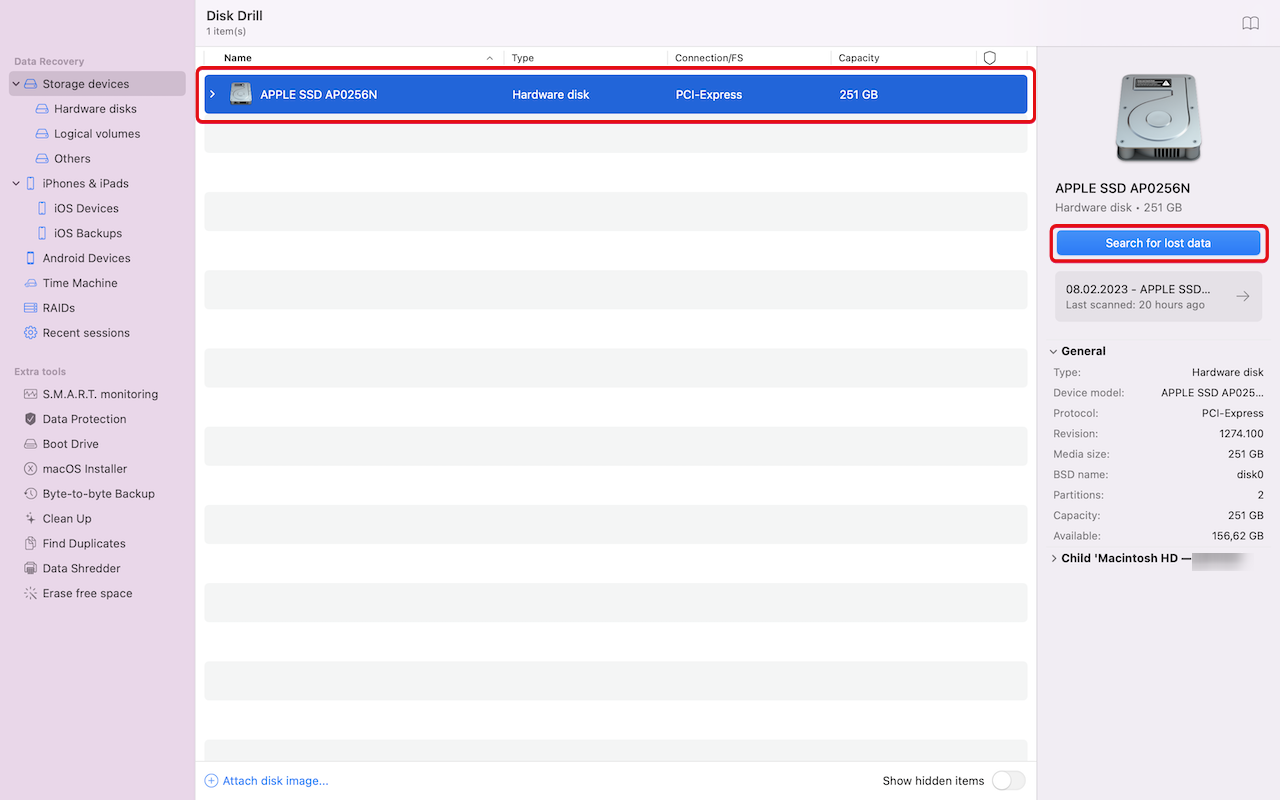The width and height of the screenshot is (1280, 800).
Task: Click the Hardware disks icon
Action: [42, 109]
